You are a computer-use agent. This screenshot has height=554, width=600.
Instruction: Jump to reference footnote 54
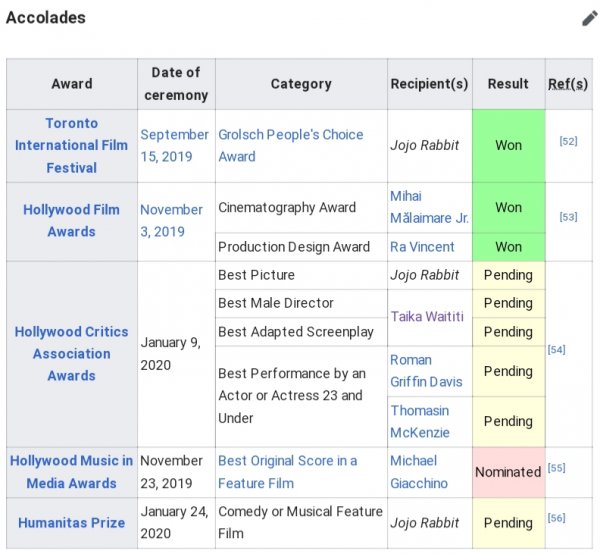tap(557, 349)
